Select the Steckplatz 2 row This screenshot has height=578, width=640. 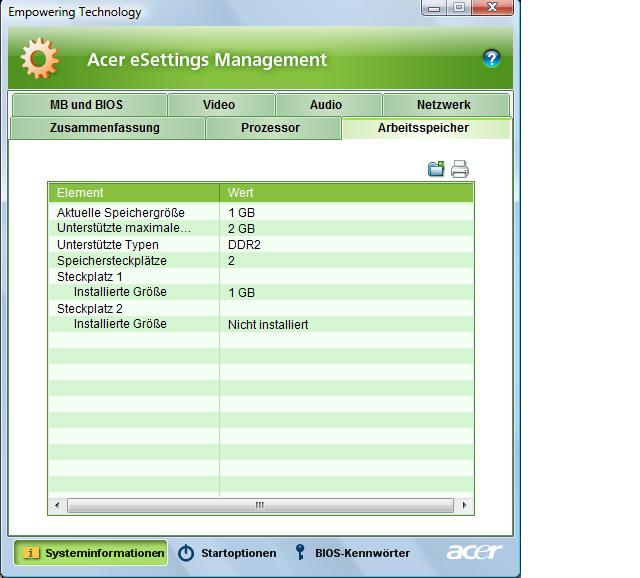coord(261,308)
